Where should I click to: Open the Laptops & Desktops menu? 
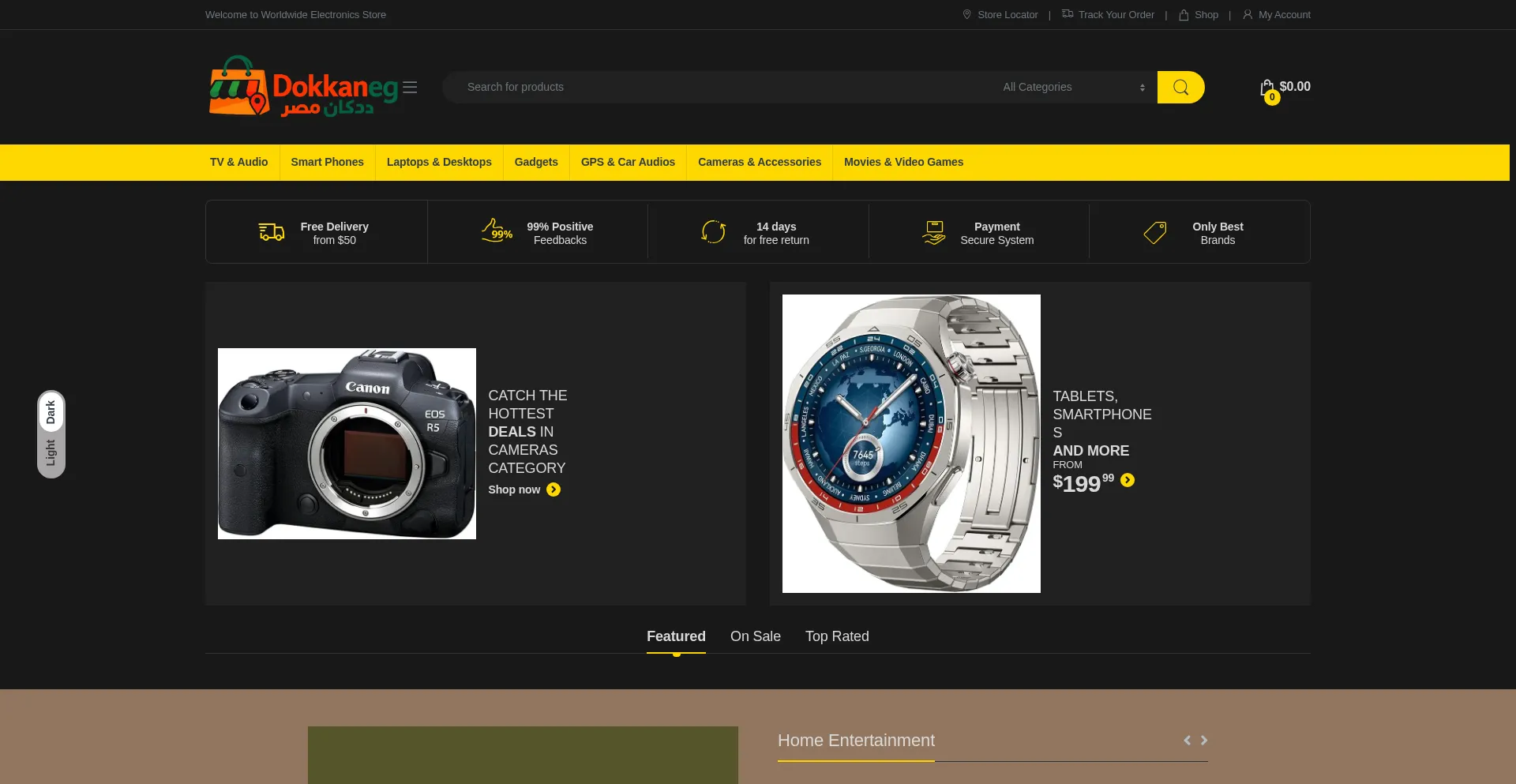(x=439, y=162)
